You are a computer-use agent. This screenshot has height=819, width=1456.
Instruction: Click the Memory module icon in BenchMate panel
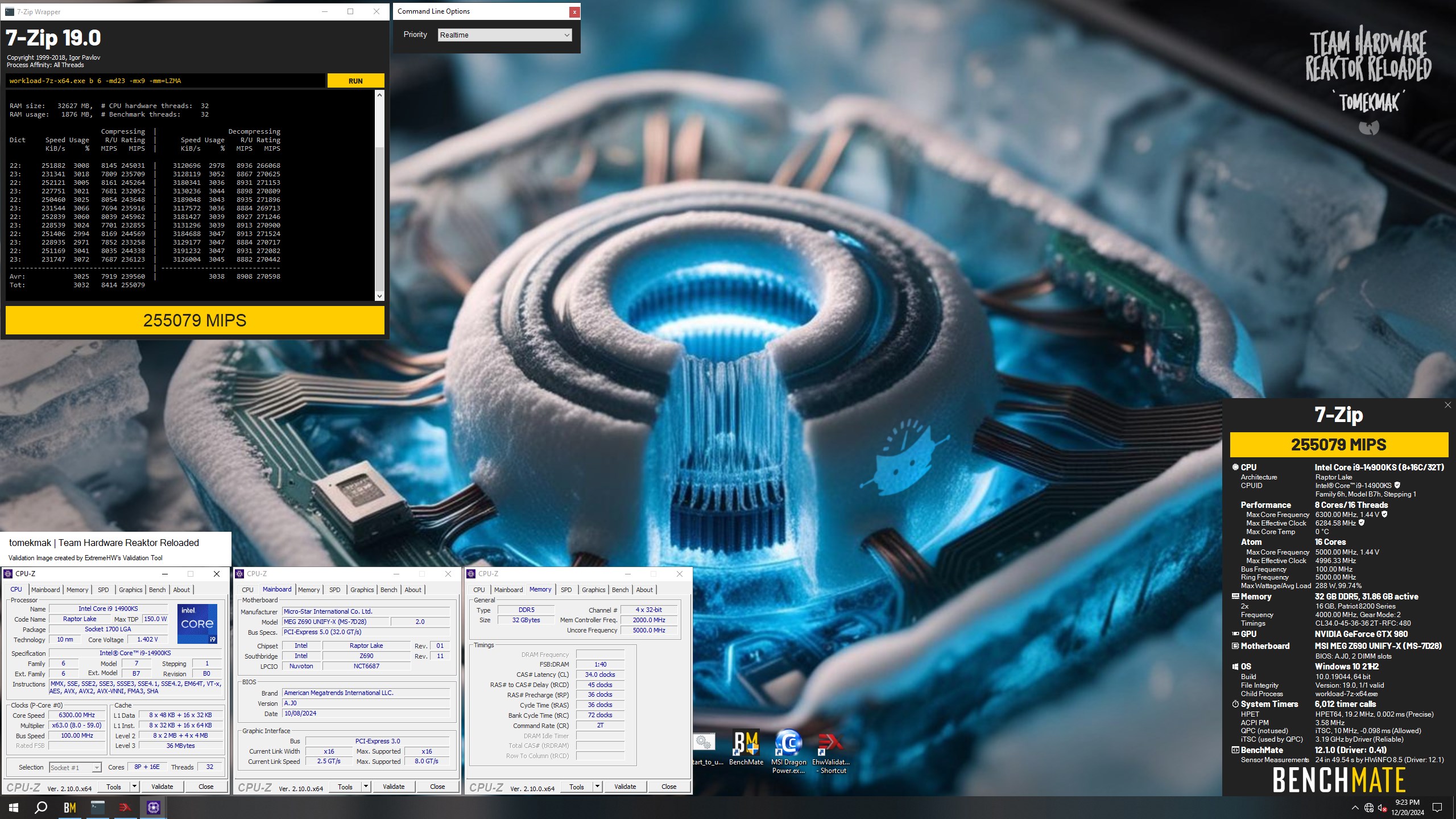(x=1235, y=596)
